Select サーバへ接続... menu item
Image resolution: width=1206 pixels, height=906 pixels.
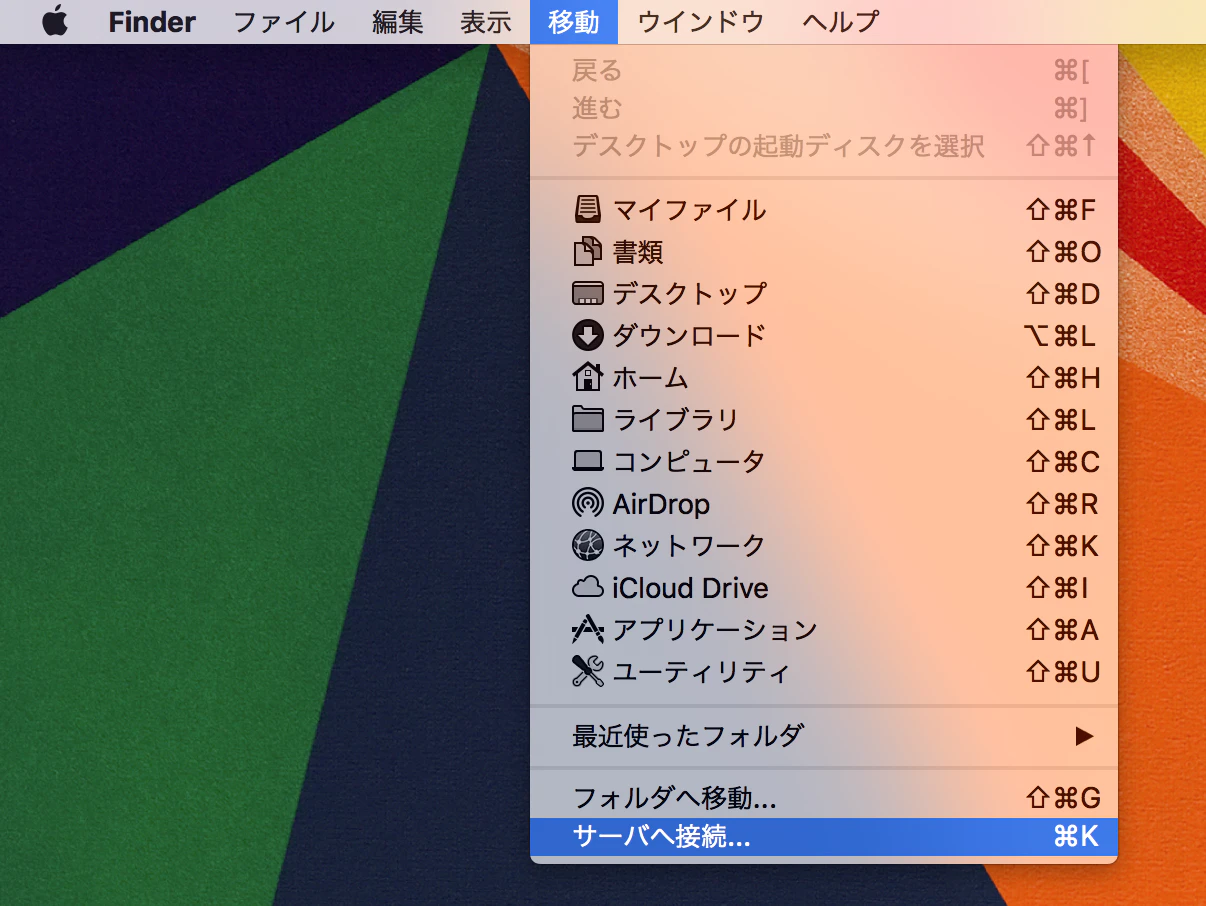pos(824,837)
